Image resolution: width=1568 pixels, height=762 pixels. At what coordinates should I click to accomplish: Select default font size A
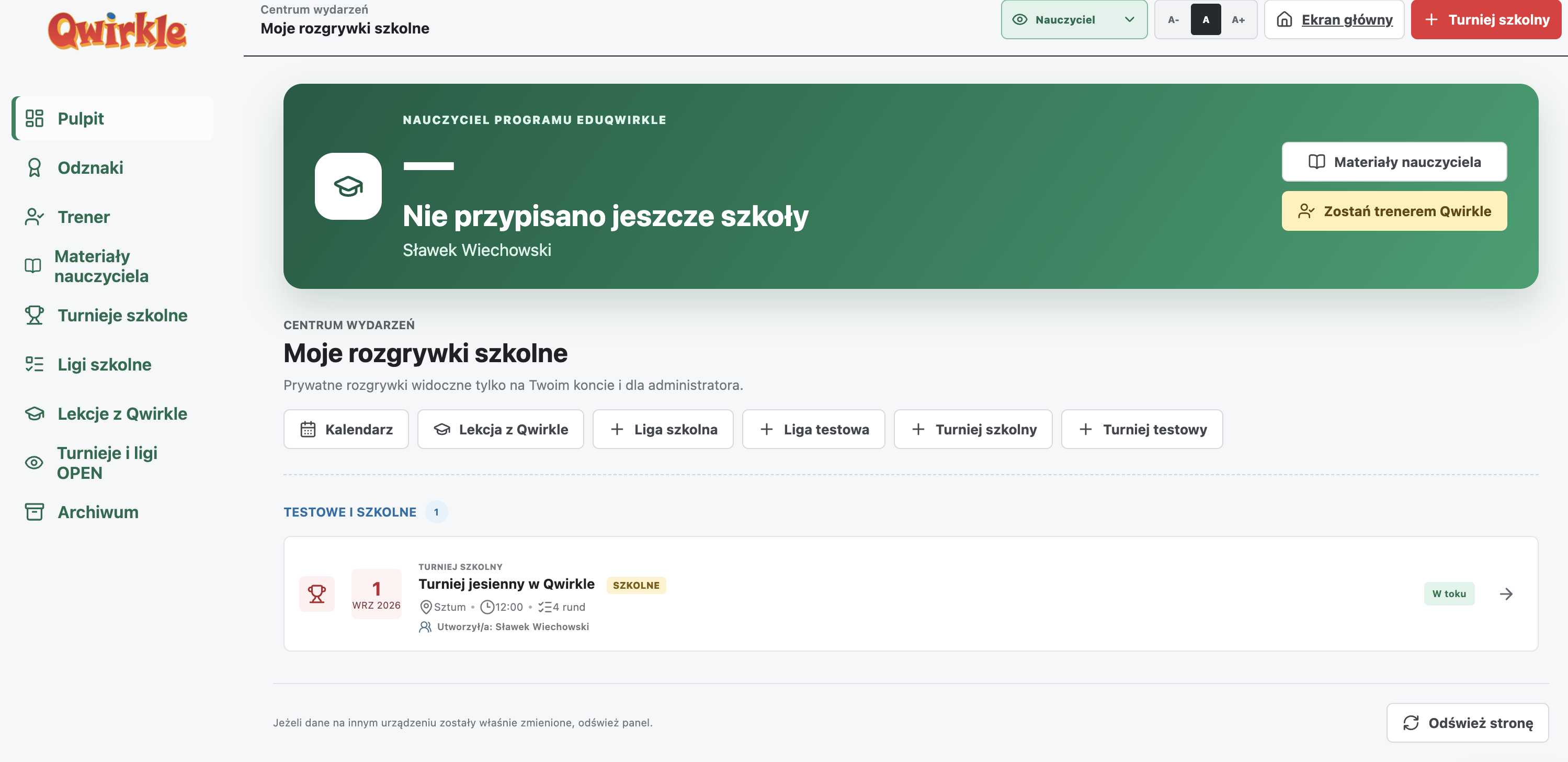click(x=1206, y=19)
